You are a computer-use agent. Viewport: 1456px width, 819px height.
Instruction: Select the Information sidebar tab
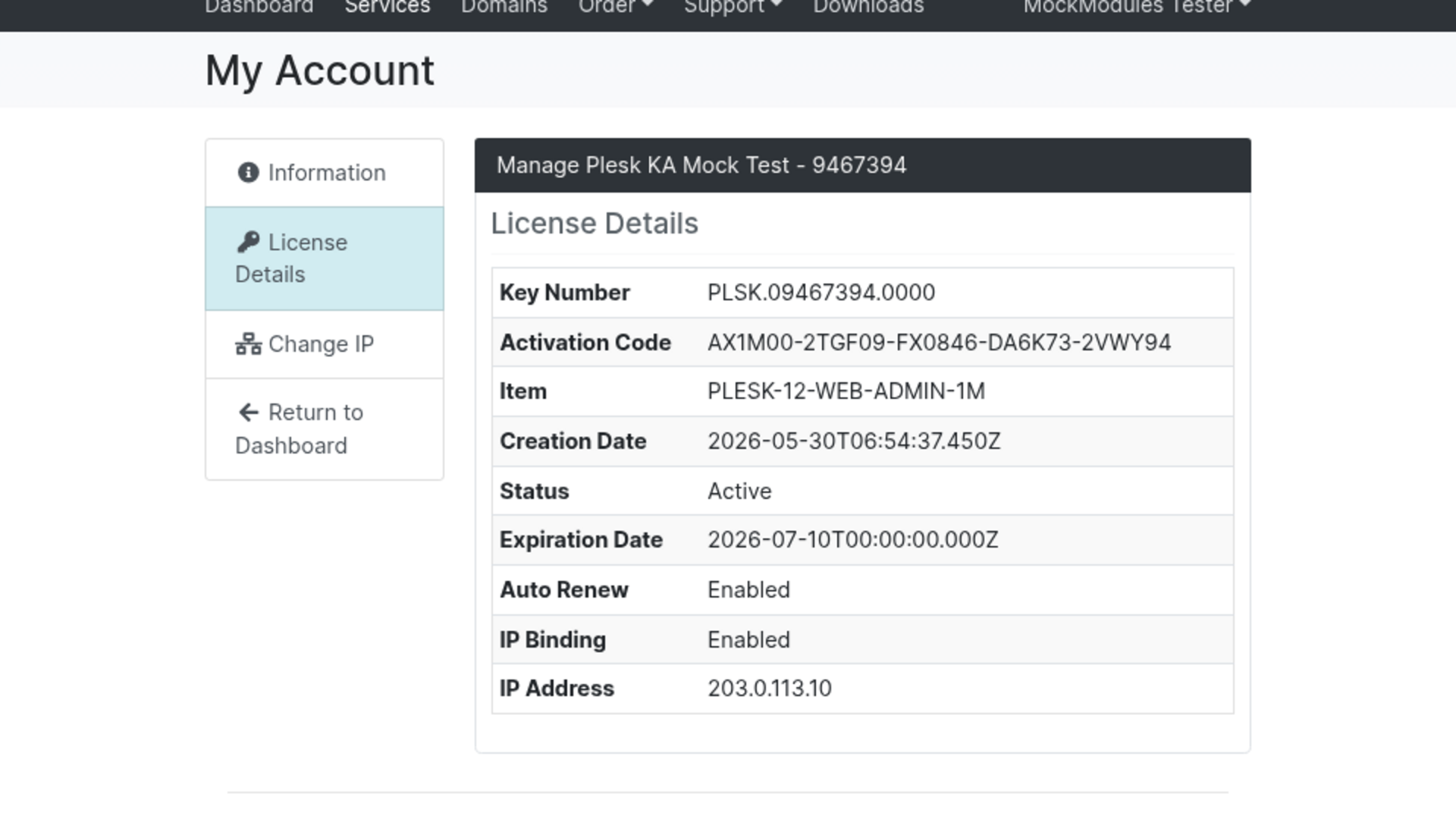point(325,173)
